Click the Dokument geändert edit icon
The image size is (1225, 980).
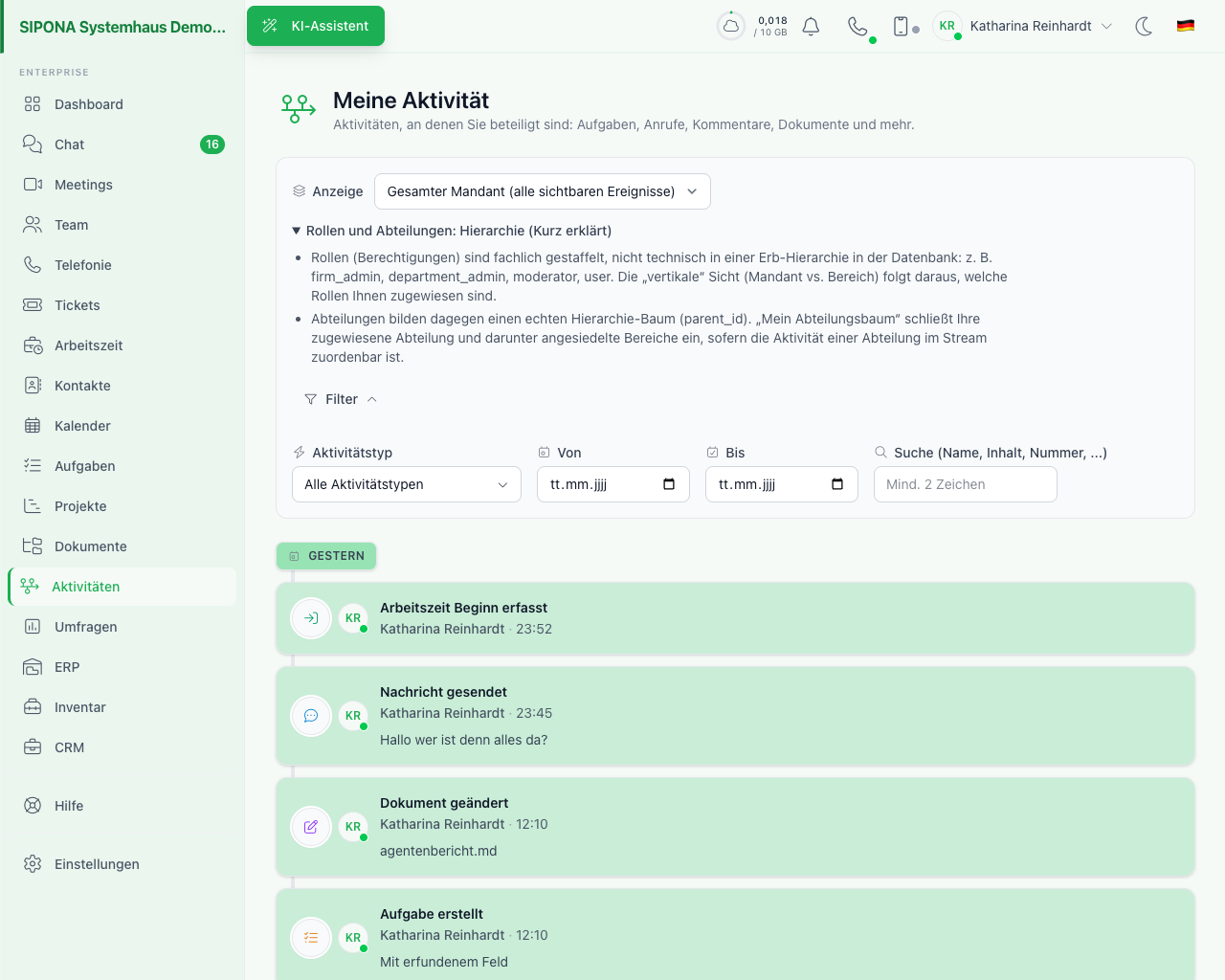click(x=311, y=827)
